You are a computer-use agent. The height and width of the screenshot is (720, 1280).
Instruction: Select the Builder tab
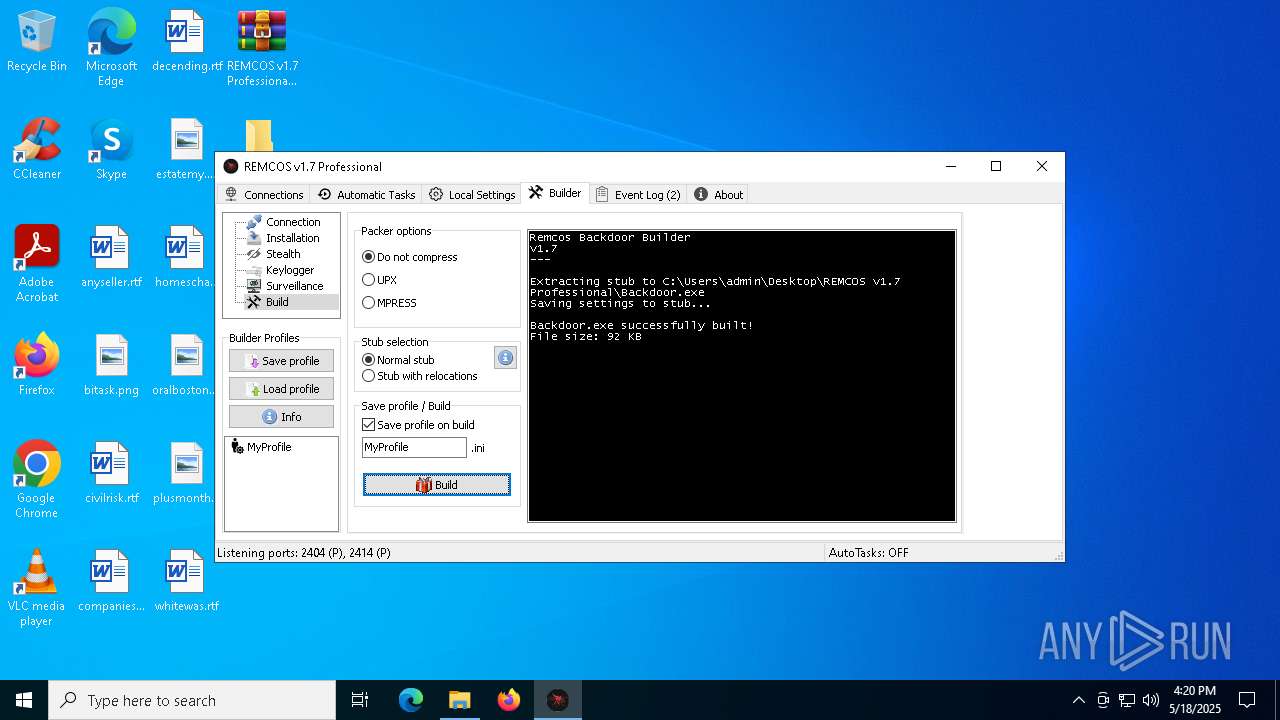tap(555, 193)
